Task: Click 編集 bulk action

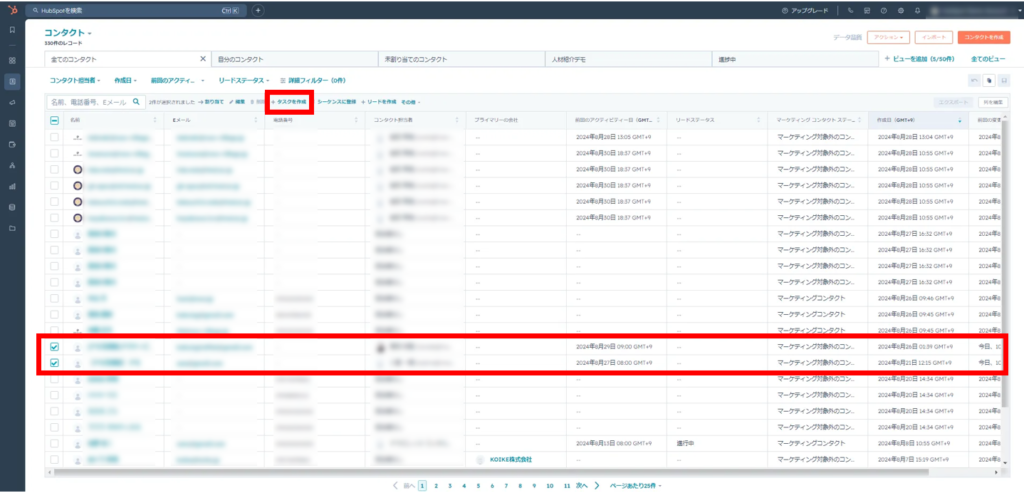Action: point(237,103)
